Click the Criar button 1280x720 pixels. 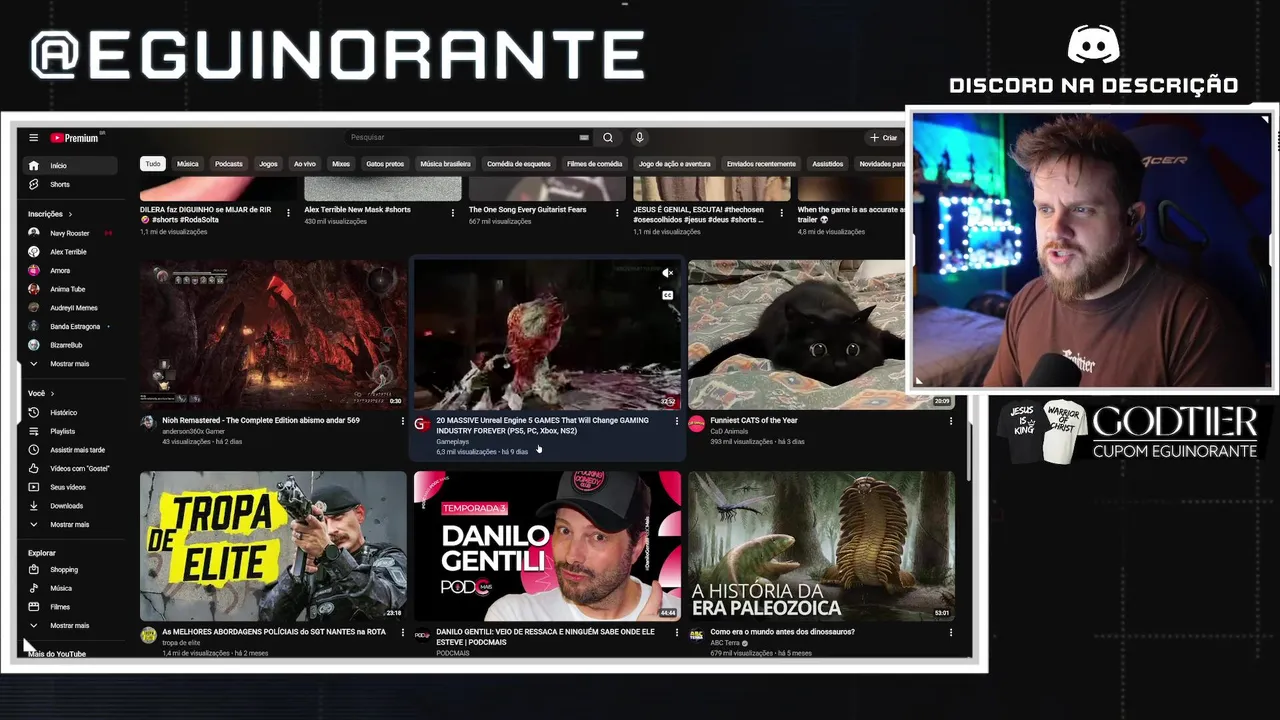[x=884, y=138]
